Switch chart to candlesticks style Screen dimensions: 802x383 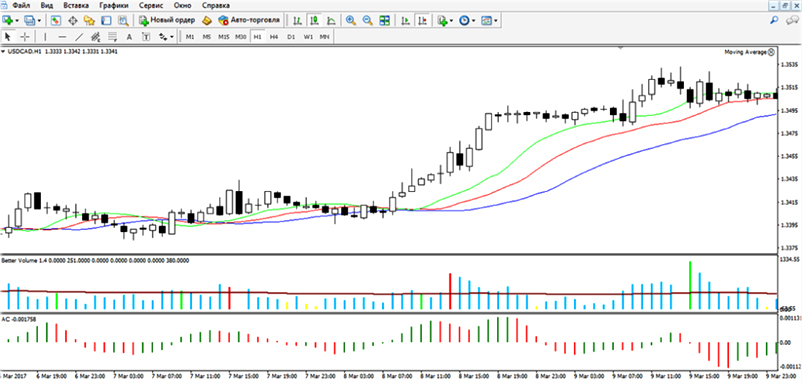(314, 20)
